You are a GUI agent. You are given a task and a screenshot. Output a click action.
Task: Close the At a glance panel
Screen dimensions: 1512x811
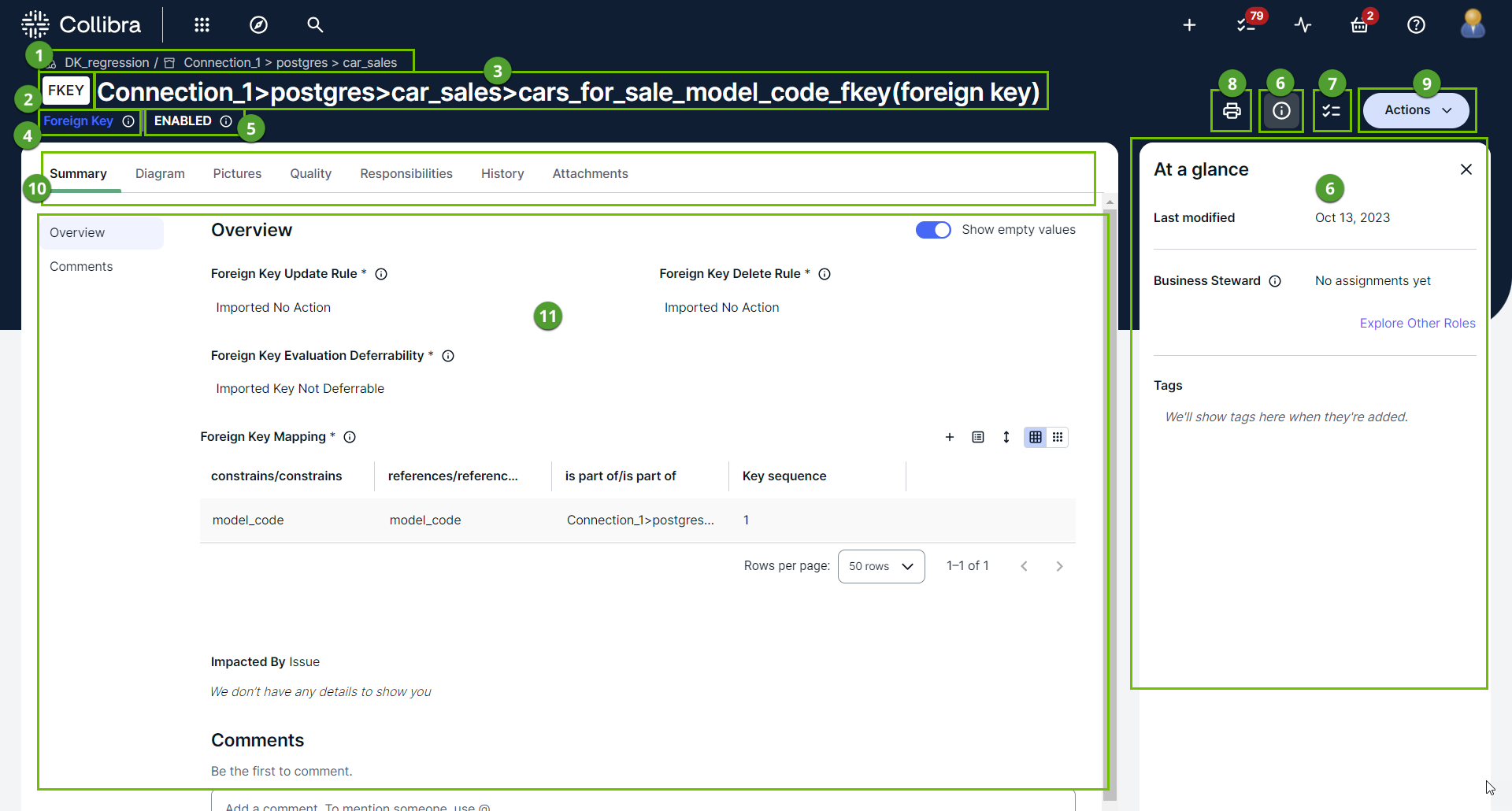(1466, 169)
